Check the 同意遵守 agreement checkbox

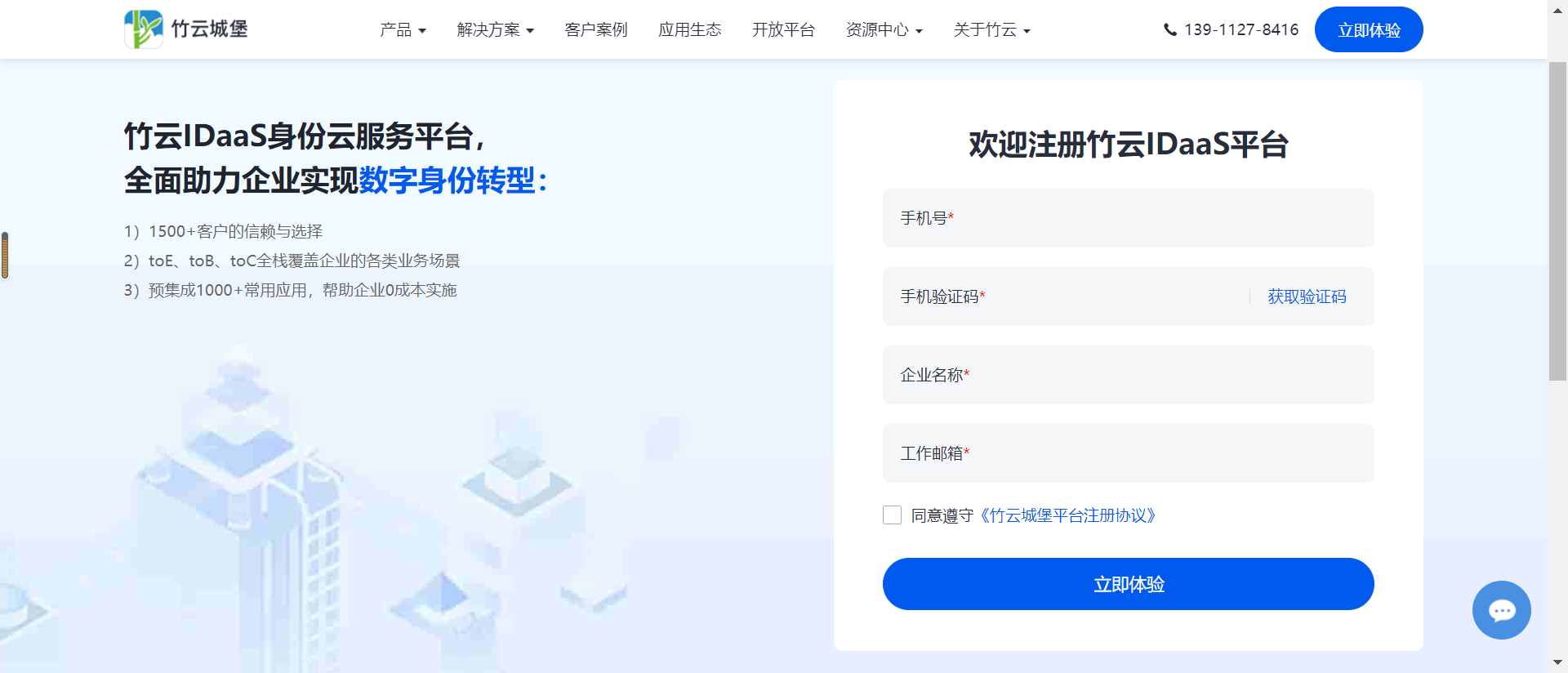click(892, 515)
